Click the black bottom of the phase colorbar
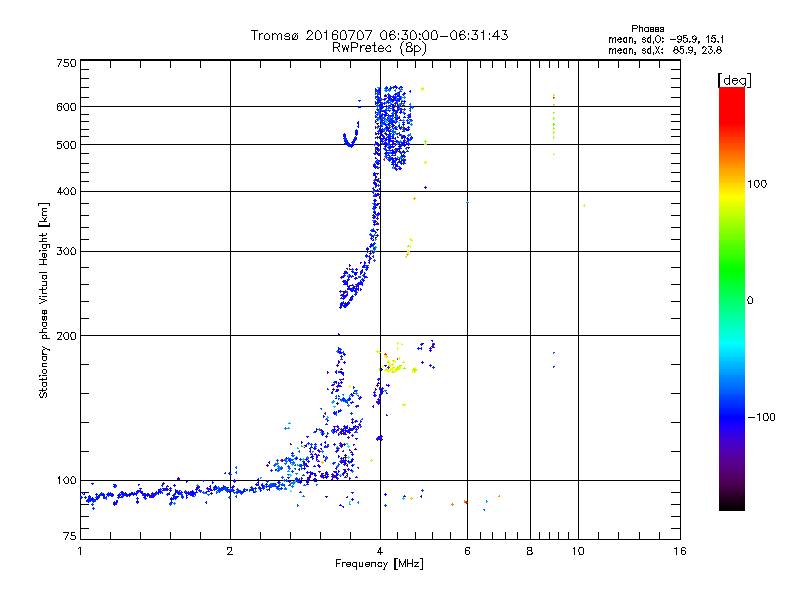 pos(732,503)
